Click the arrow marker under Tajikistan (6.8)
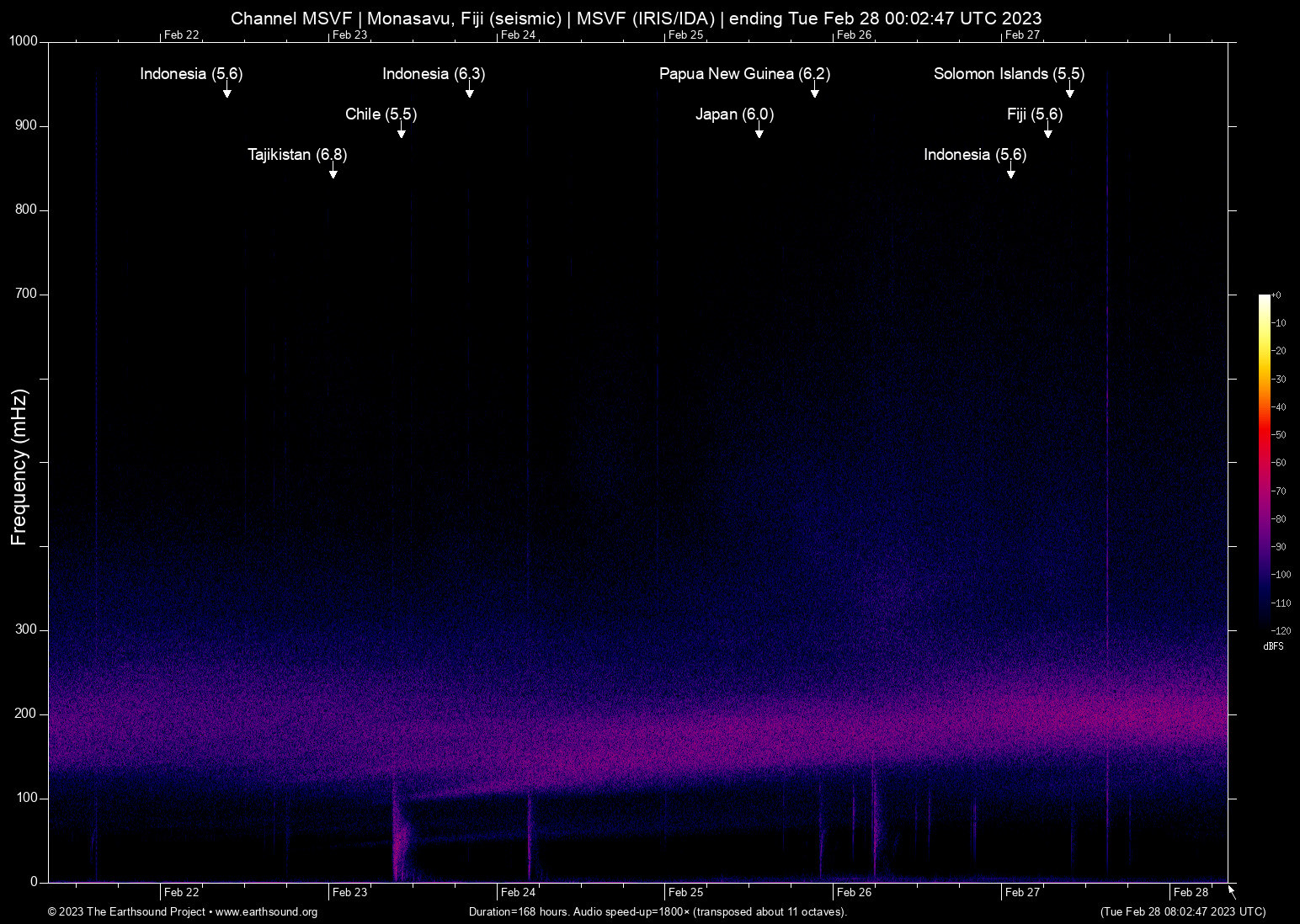Screen dimensions: 1300x924 333,172
